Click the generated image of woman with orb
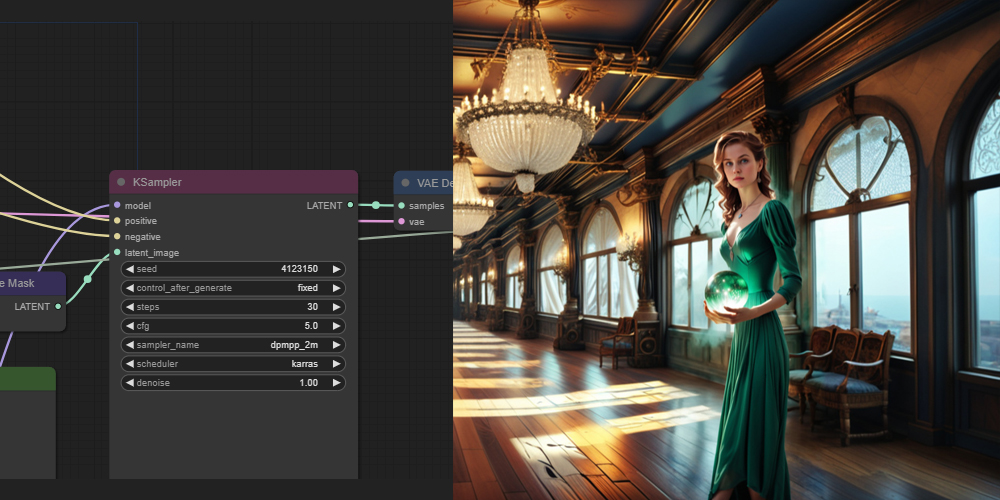The width and height of the screenshot is (1000, 500). point(726,250)
